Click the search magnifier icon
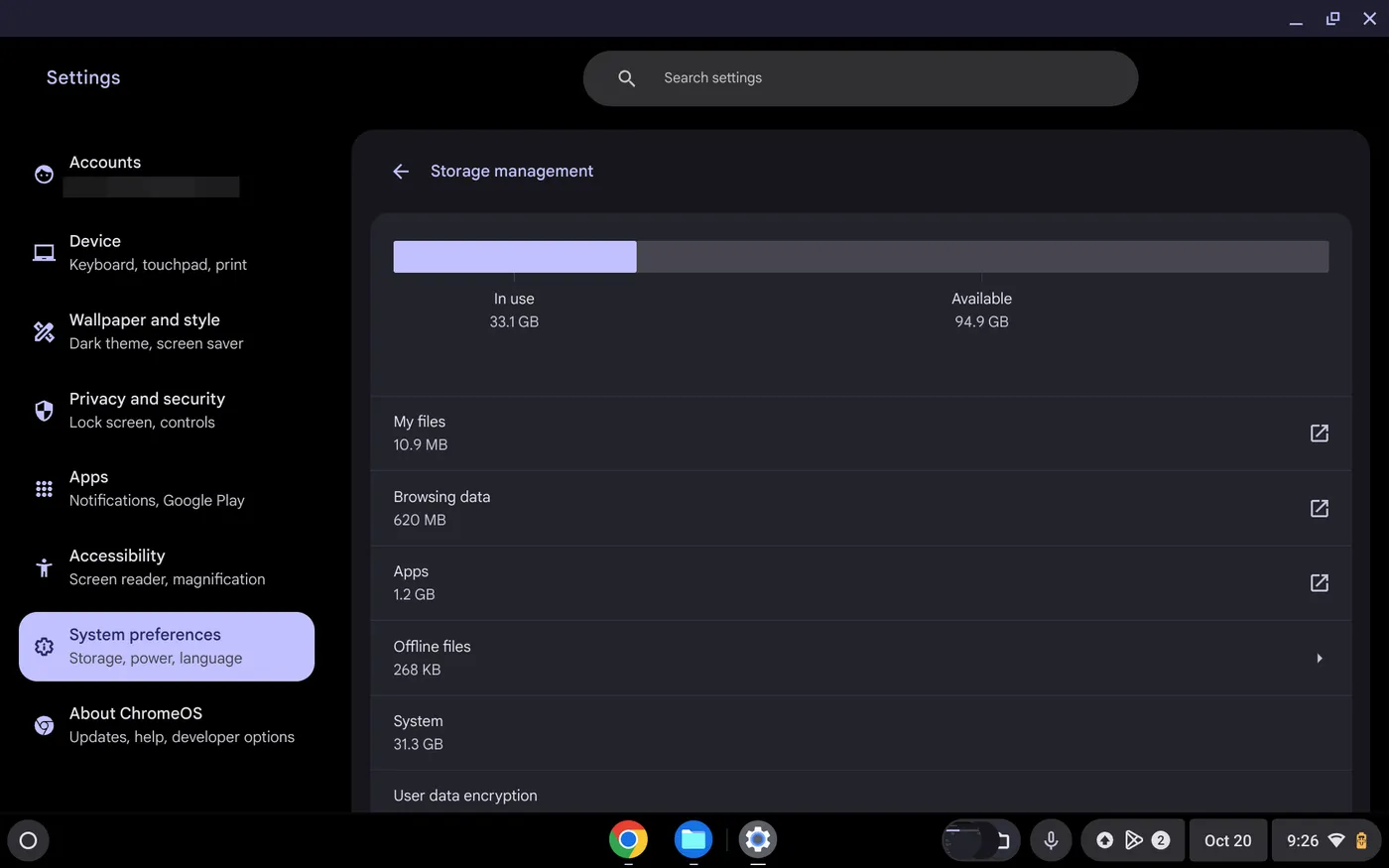Screen dimensions: 1389x868 pyautogui.click(x=626, y=78)
